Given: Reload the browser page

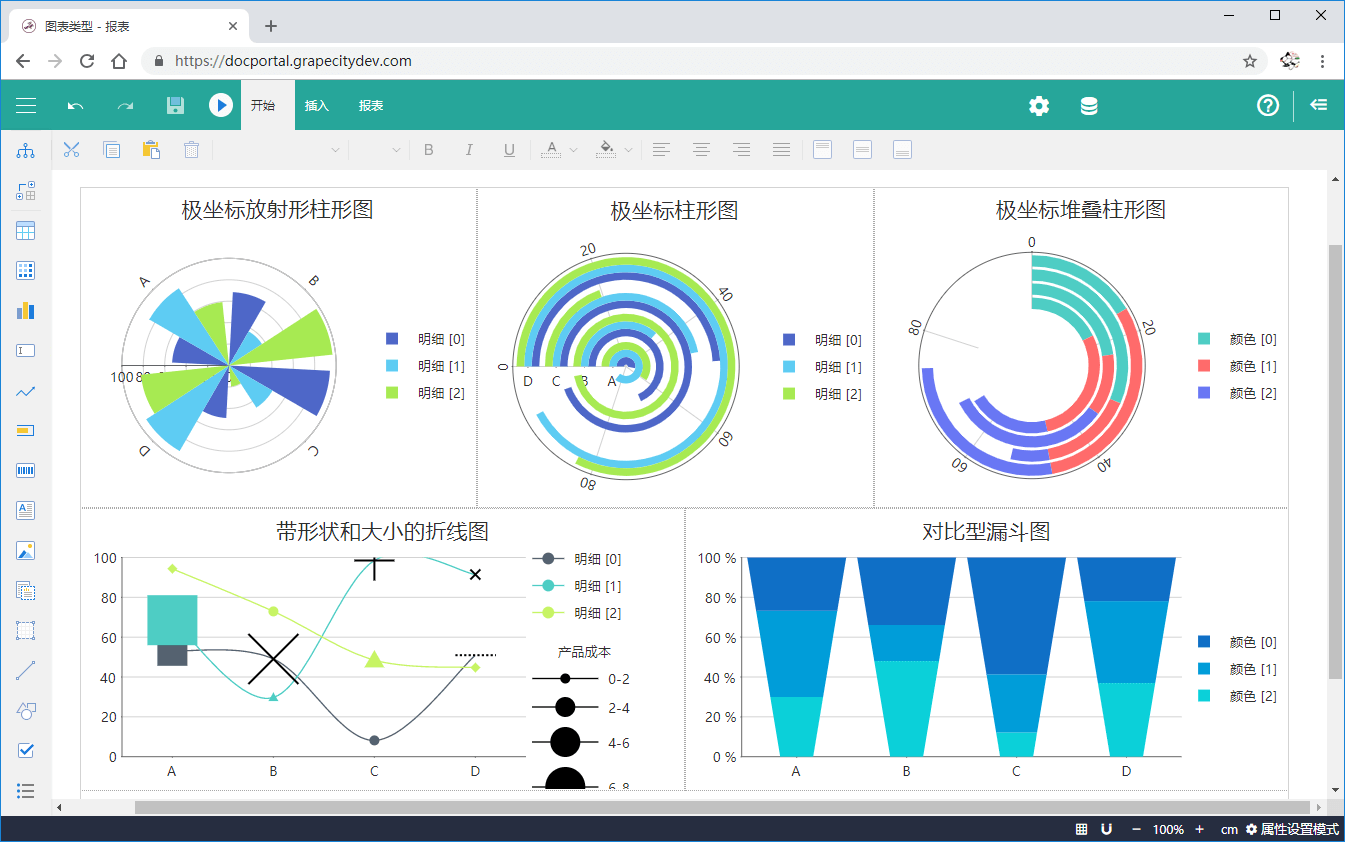Looking at the screenshot, I should click(87, 61).
